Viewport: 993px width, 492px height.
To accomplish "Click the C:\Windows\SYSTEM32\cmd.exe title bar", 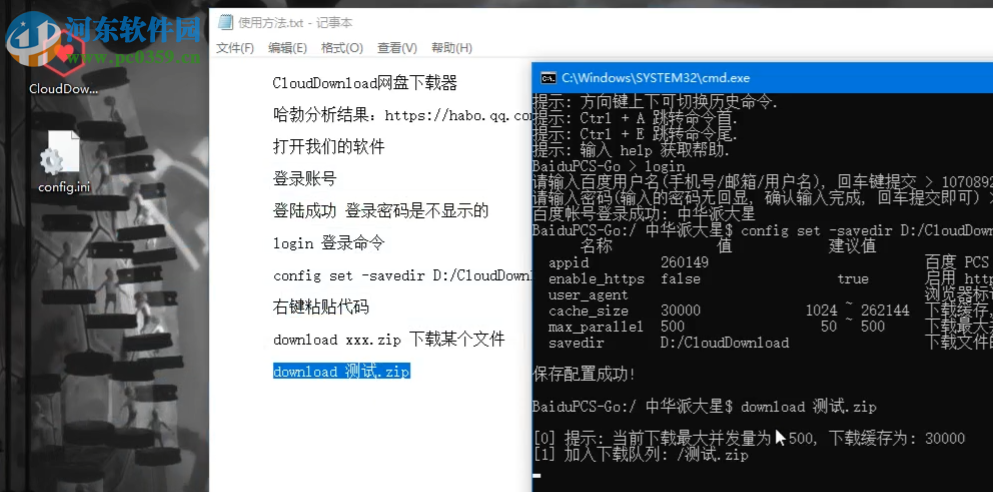I will 655,79.
